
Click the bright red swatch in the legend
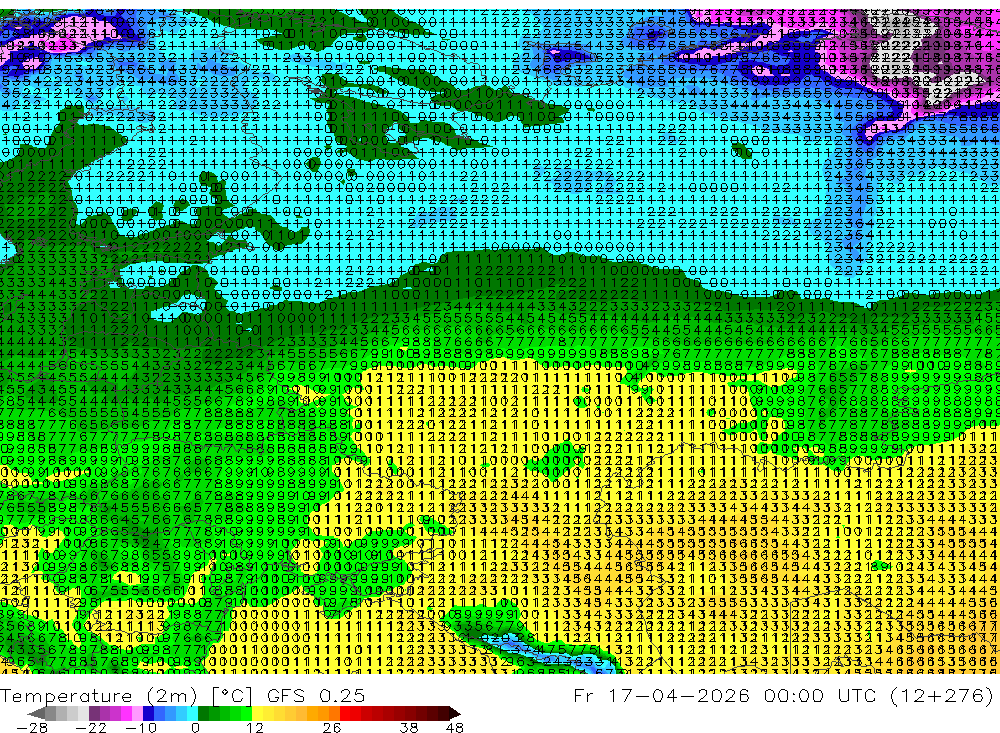click(345, 713)
